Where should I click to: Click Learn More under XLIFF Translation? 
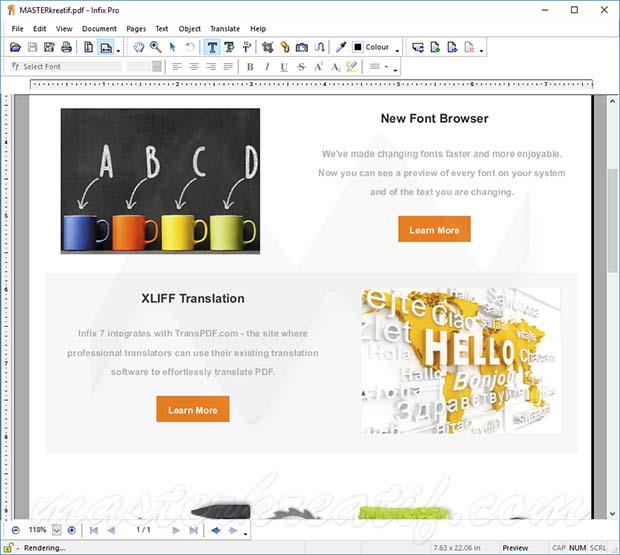[x=193, y=409]
